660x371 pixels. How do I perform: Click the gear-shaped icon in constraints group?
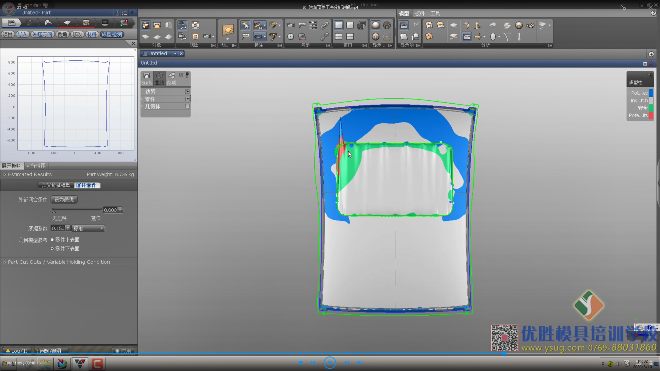[290, 37]
